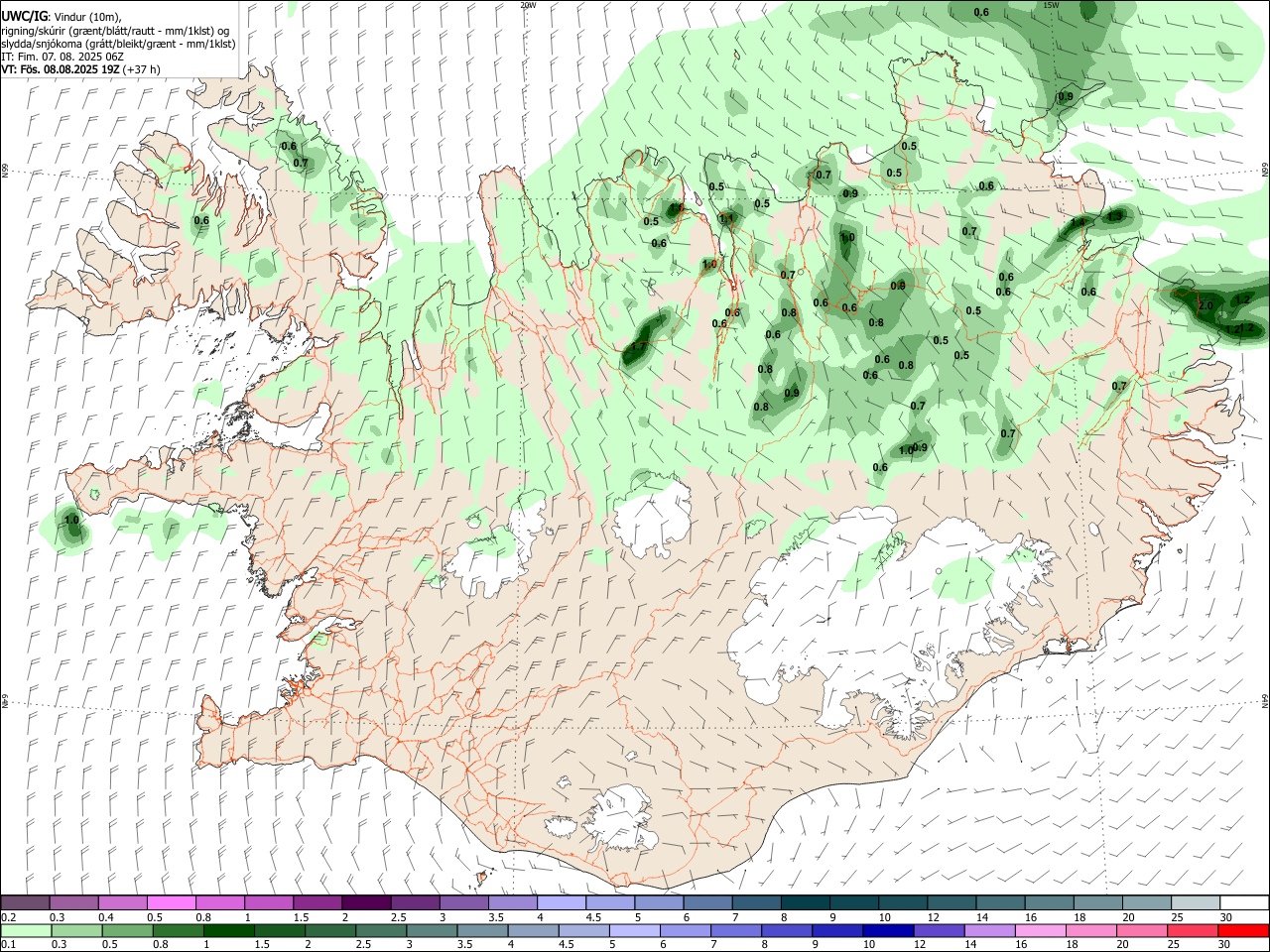Viewport: 1270px width, 952px height.
Task: Select the light green rain swatch between 0.3 and 0.5
Action: coord(74,930)
